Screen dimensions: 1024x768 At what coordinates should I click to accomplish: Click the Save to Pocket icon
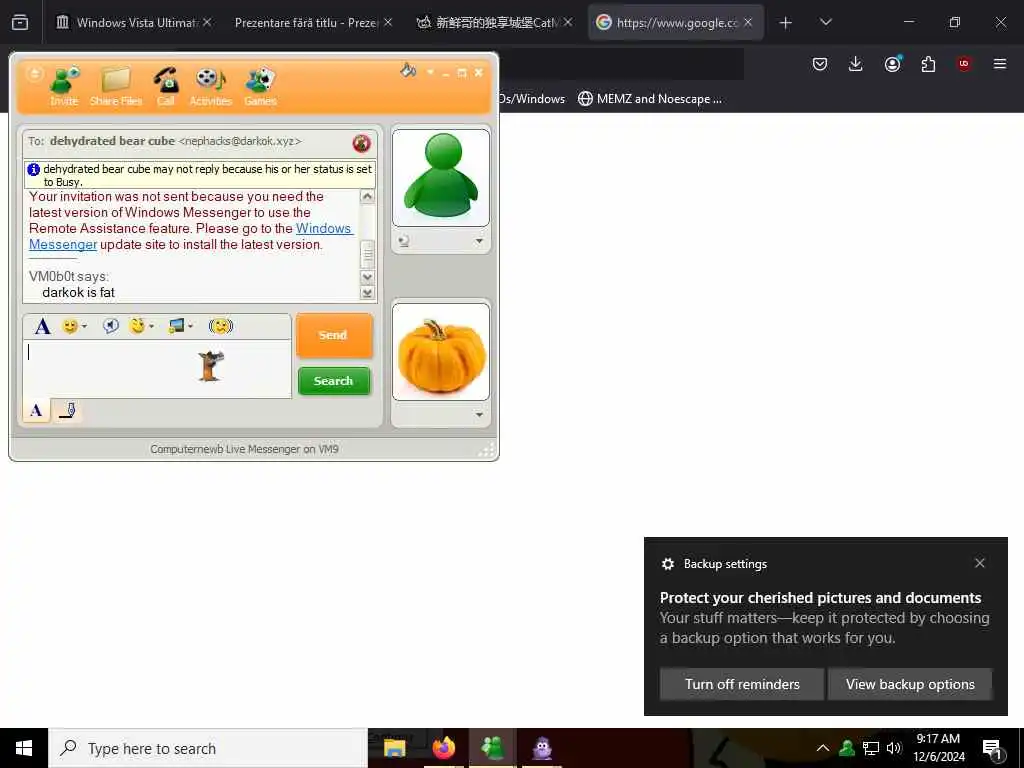tap(820, 64)
